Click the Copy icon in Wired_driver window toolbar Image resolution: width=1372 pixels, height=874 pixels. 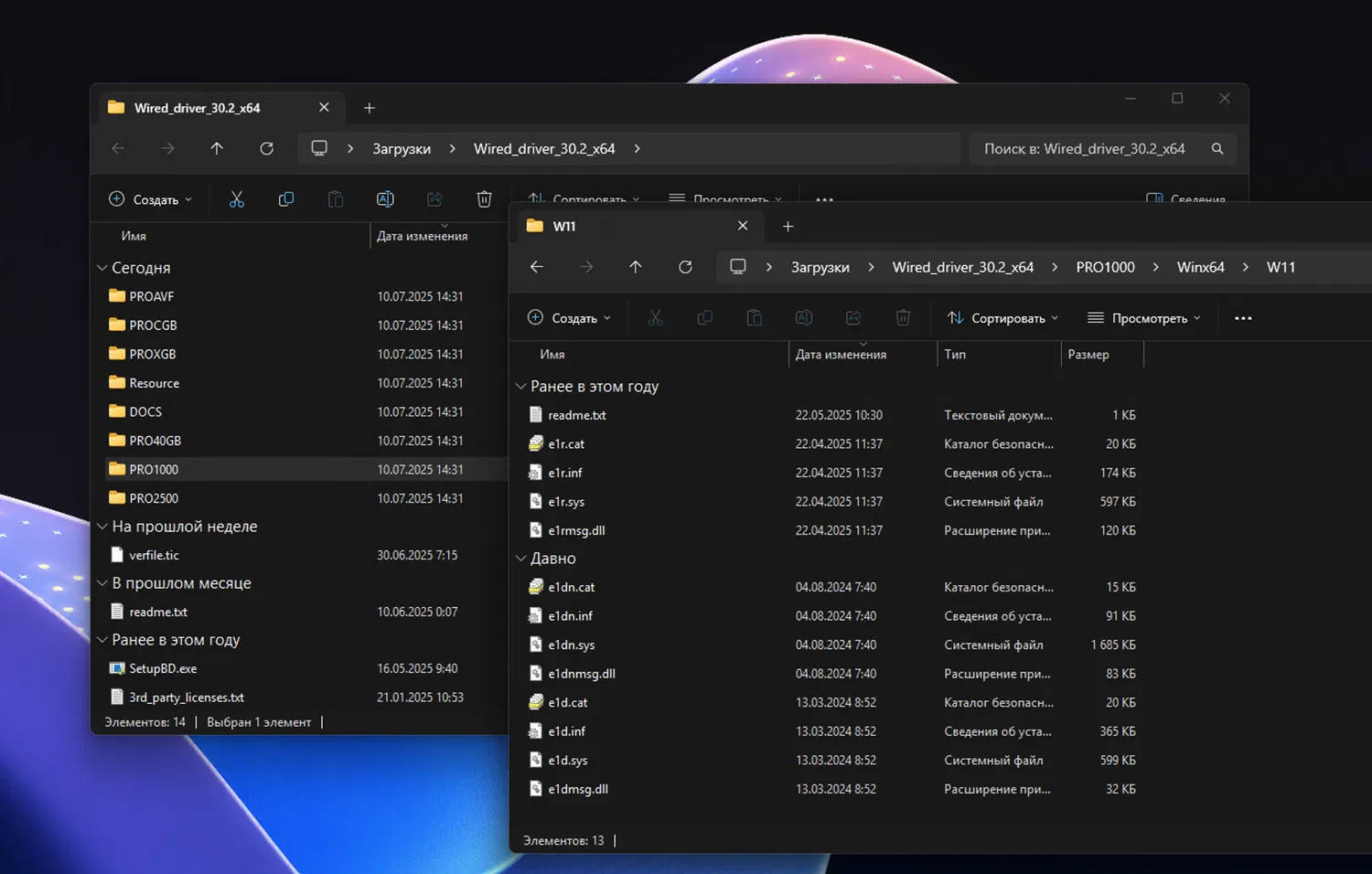pos(286,199)
